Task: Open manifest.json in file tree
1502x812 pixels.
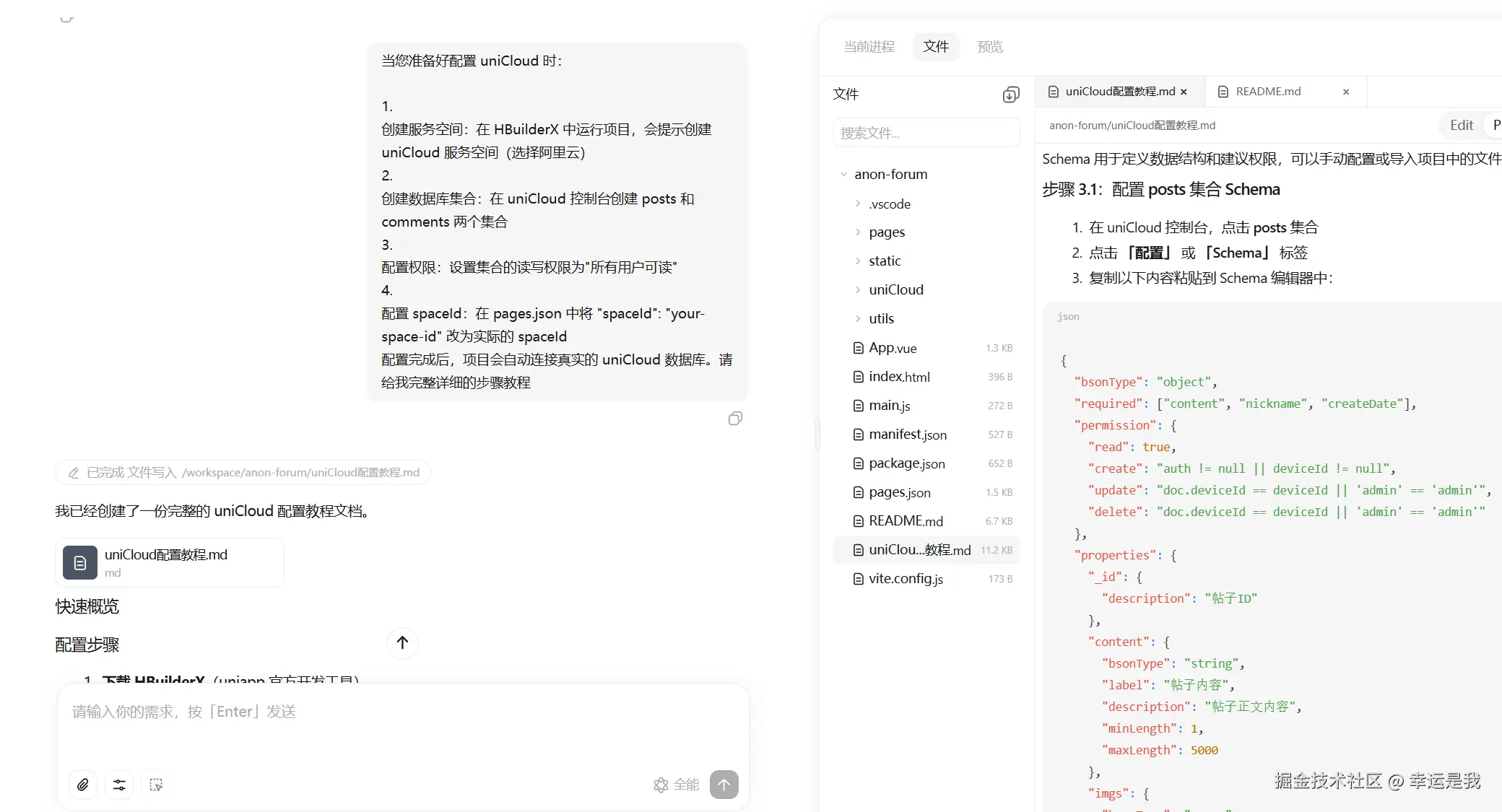Action: (907, 435)
